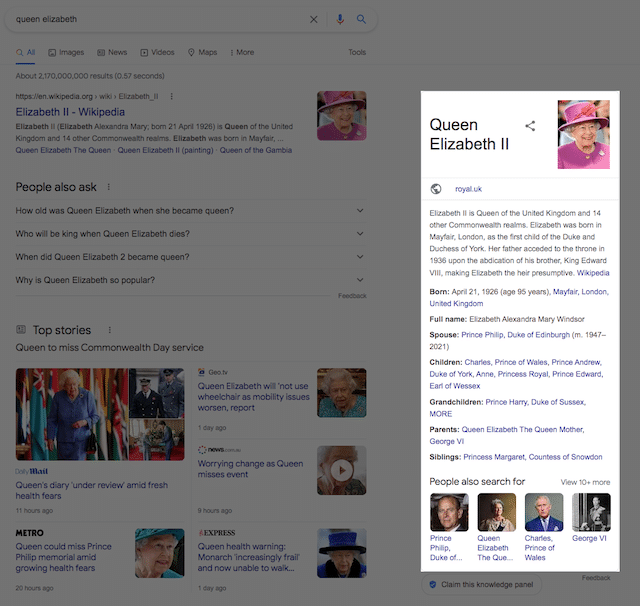Open Queen's diary 'under review' Daily Mail story
The height and width of the screenshot is (606, 640).
[x=91, y=491]
